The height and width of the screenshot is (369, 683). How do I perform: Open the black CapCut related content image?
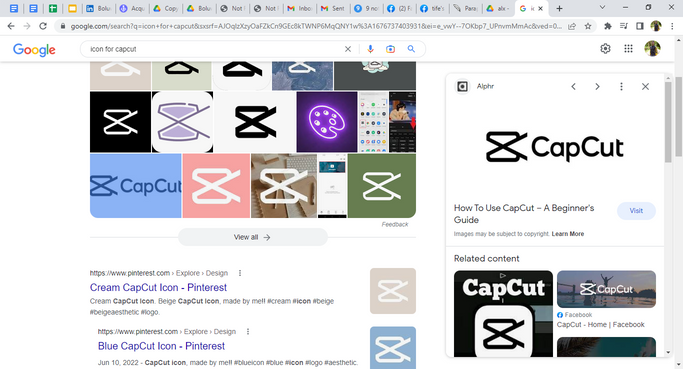click(503, 314)
